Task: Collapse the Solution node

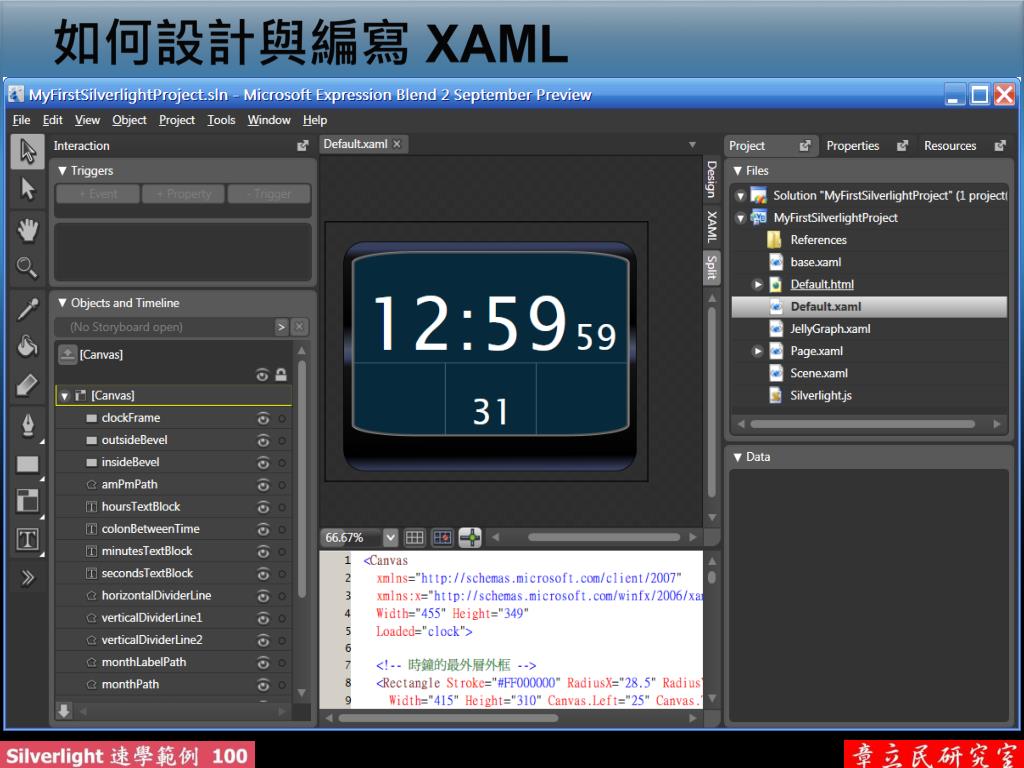Action: point(741,196)
